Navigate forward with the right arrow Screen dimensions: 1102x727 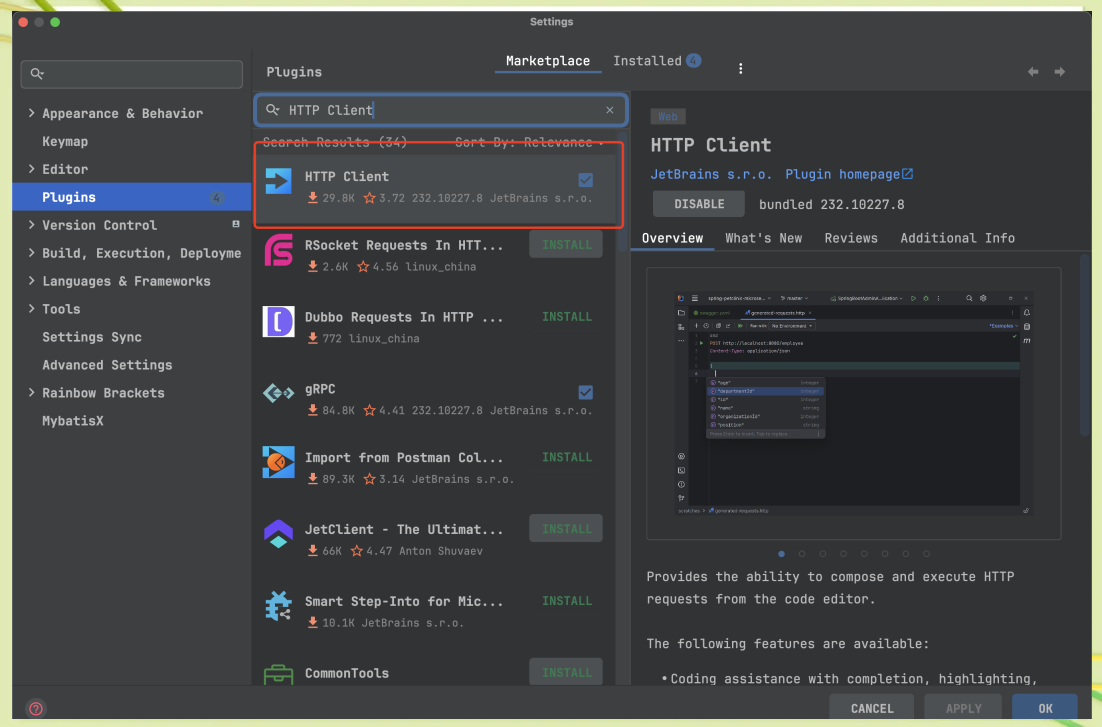click(1059, 72)
